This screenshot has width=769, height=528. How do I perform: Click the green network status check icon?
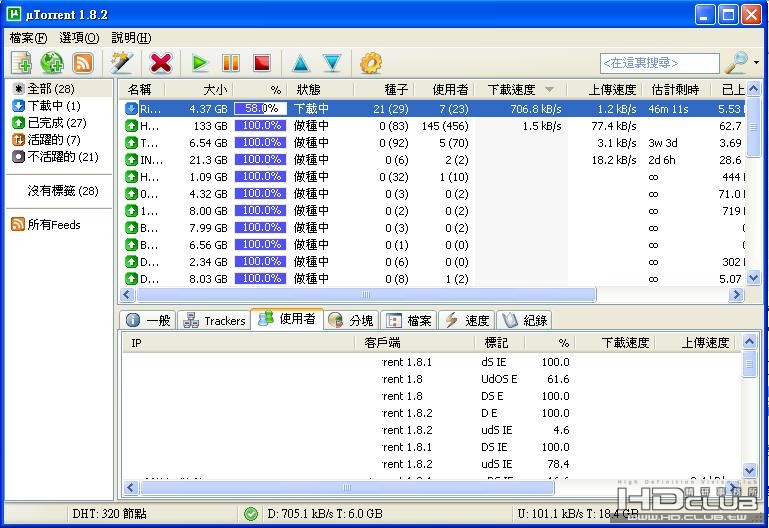[x=251, y=513]
